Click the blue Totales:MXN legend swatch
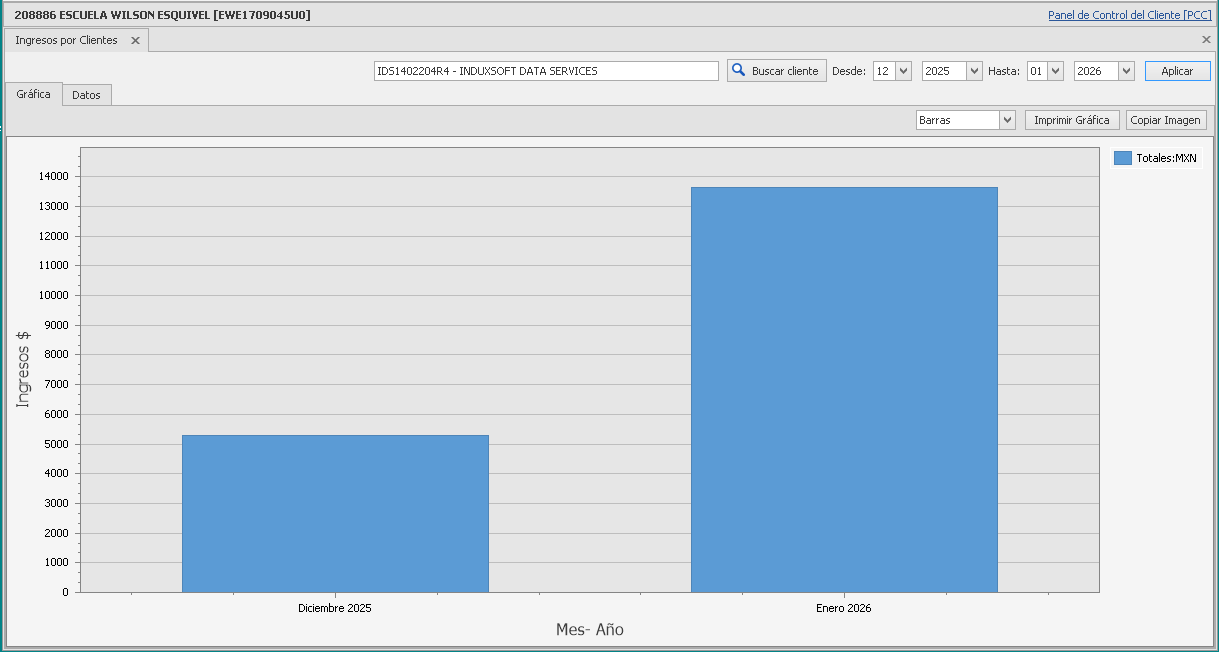1219x652 pixels. coord(1122,158)
